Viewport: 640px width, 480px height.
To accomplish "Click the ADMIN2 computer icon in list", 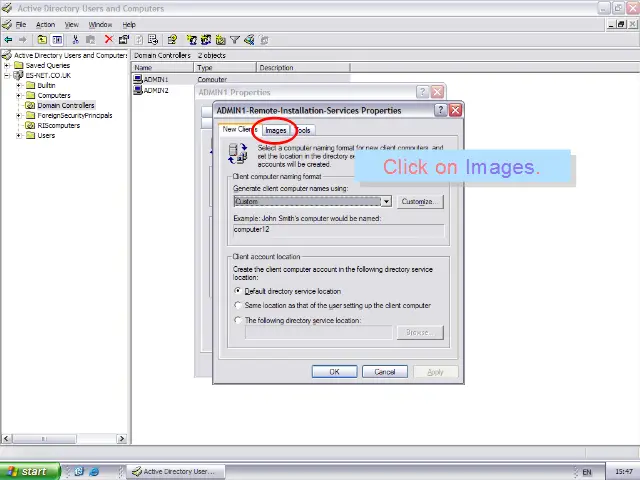I will pyautogui.click(x=138, y=90).
